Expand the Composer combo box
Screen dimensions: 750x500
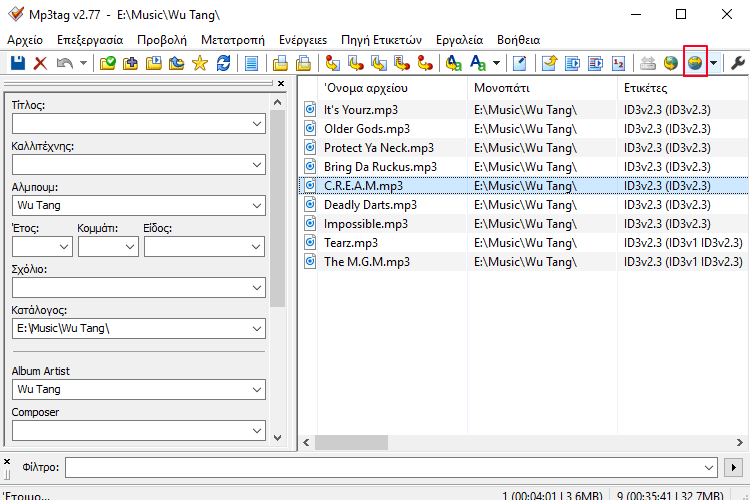pyautogui.click(x=256, y=431)
